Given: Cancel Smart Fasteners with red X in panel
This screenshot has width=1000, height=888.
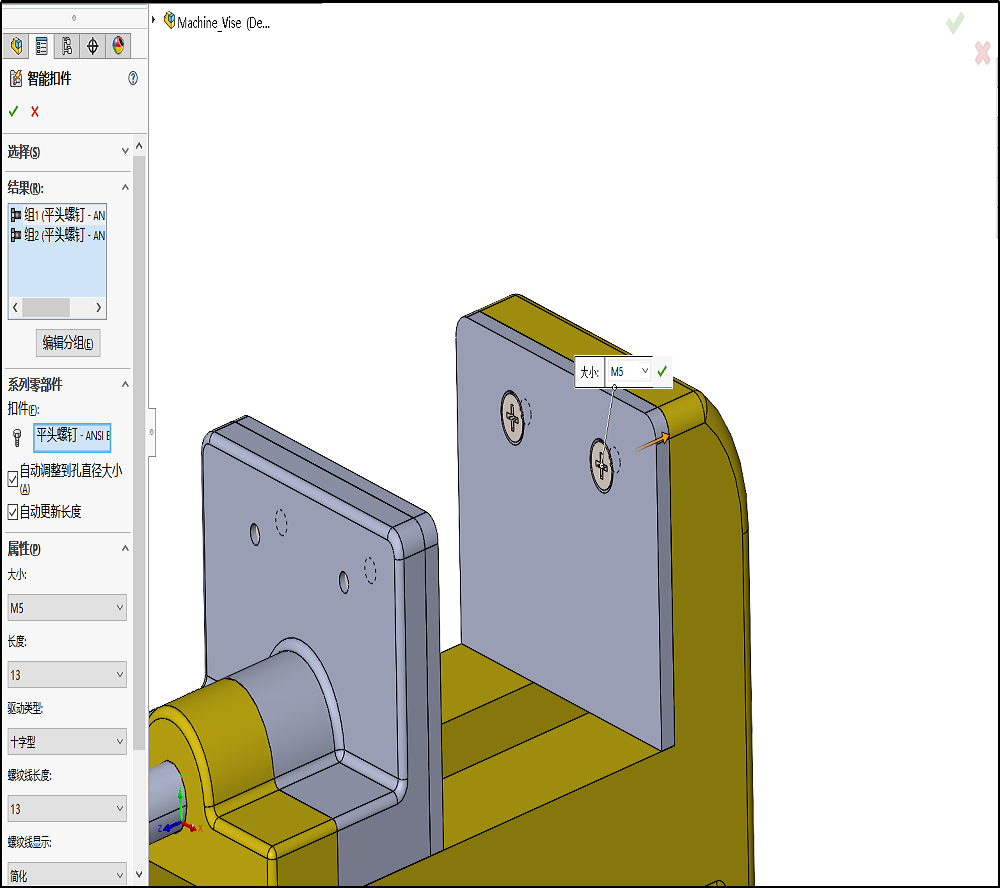Looking at the screenshot, I should pyautogui.click(x=35, y=111).
